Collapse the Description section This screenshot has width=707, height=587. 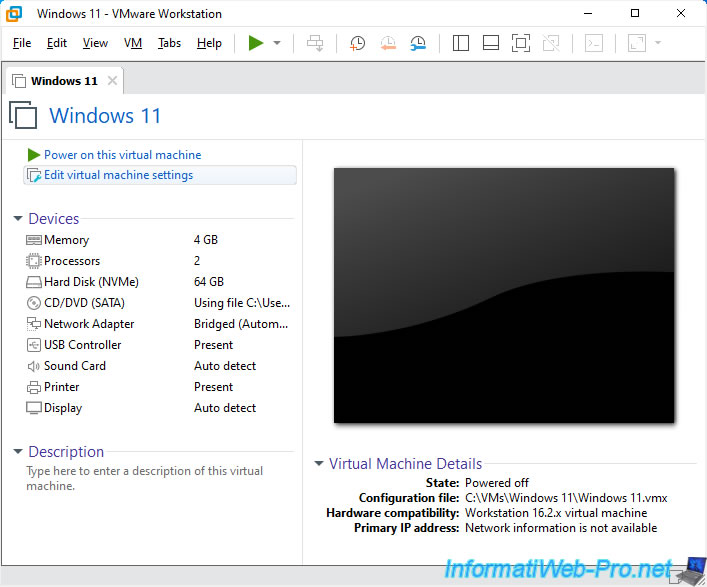(x=18, y=452)
